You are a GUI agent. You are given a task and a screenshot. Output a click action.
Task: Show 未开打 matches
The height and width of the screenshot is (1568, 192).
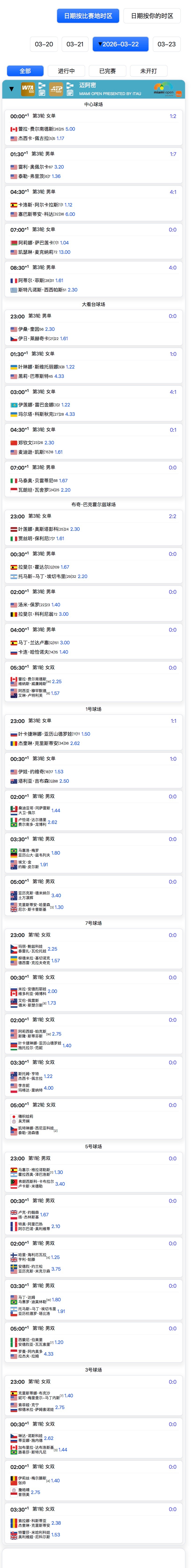149,71
